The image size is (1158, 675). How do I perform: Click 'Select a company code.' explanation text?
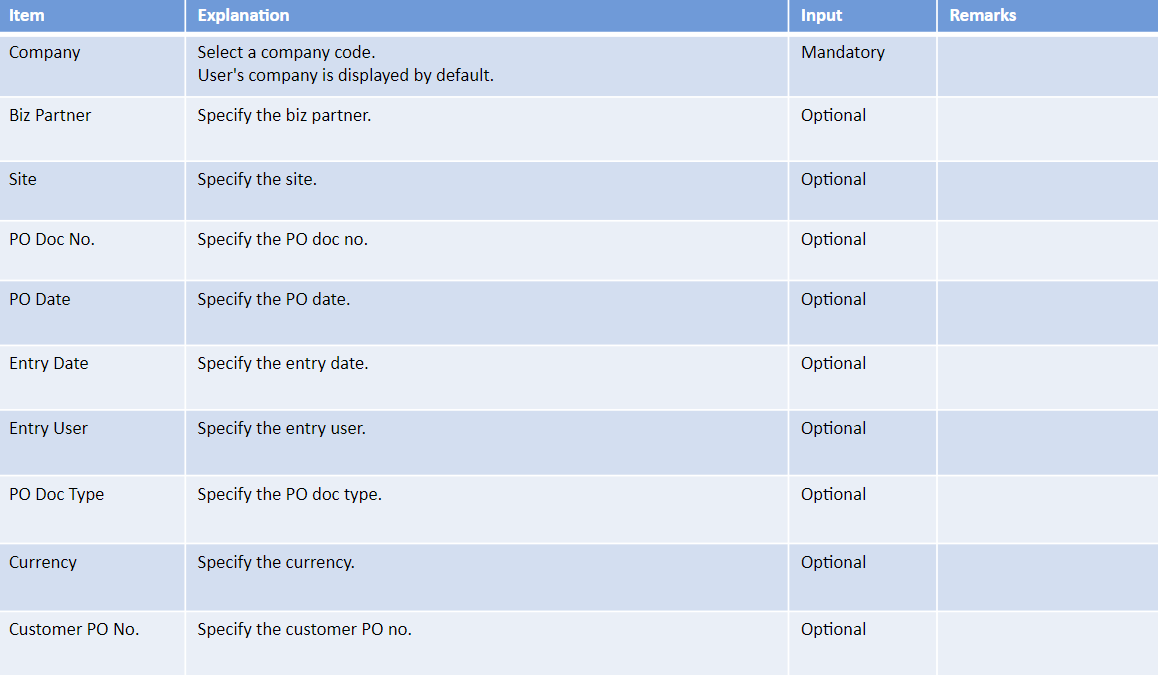pyautogui.click(x=287, y=52)
